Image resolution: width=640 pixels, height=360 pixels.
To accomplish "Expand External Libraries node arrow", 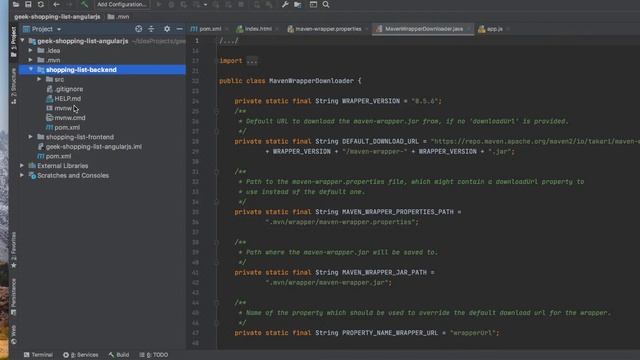I will [x=22, y=166].
